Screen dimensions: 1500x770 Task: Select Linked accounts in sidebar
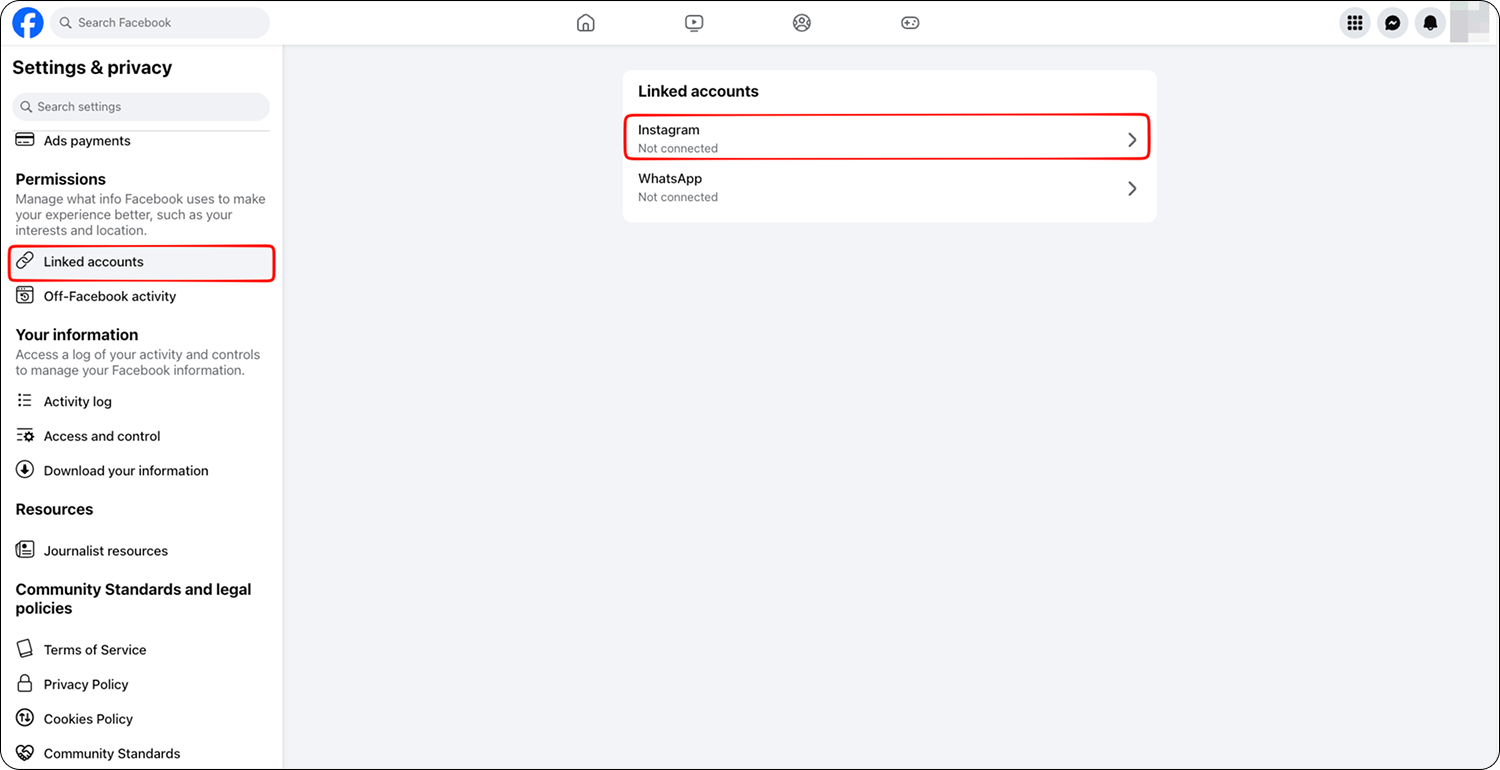pyautogui.click(x=141, y=262)
